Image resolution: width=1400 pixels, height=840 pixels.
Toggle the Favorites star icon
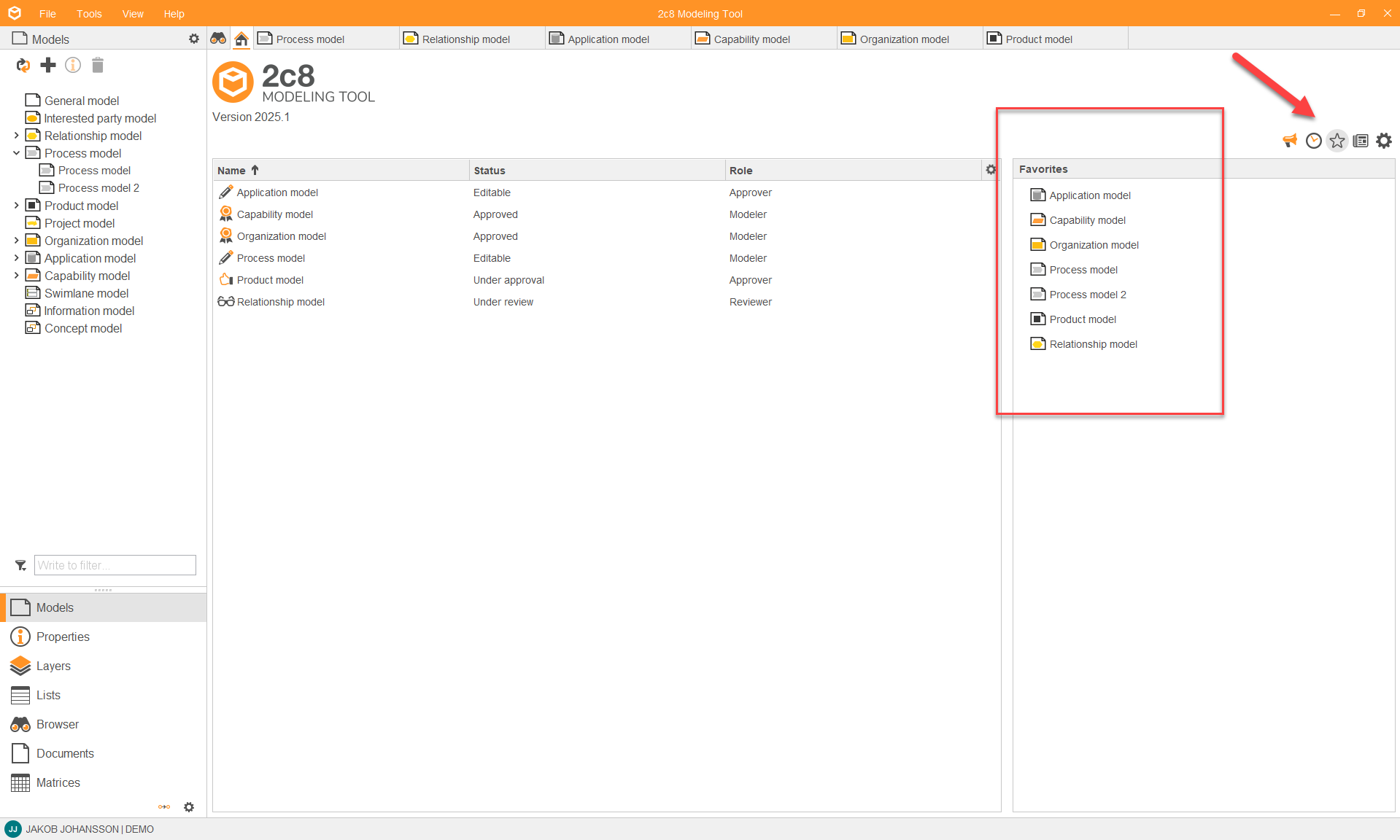click(x=1337, y=141)
